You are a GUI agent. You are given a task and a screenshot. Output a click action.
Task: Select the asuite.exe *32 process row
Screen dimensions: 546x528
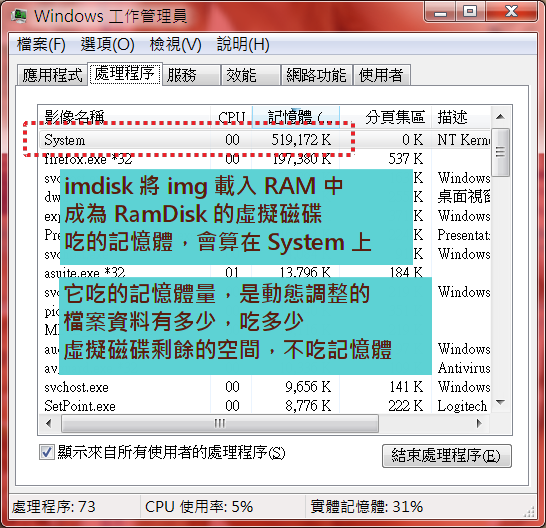[265, 272]
